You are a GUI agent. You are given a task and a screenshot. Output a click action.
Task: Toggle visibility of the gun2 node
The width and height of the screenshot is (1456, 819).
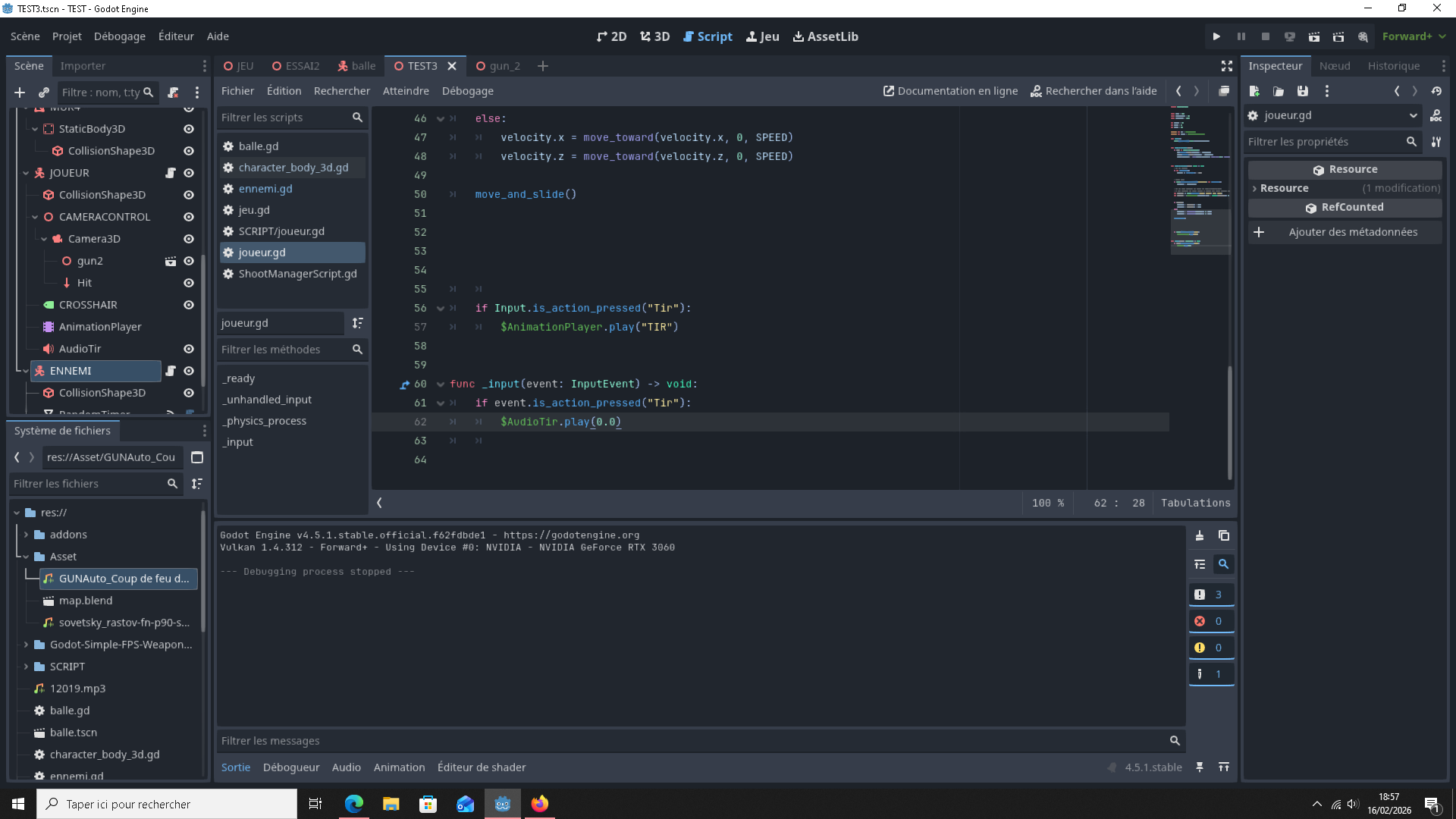[x=189, y=261]
